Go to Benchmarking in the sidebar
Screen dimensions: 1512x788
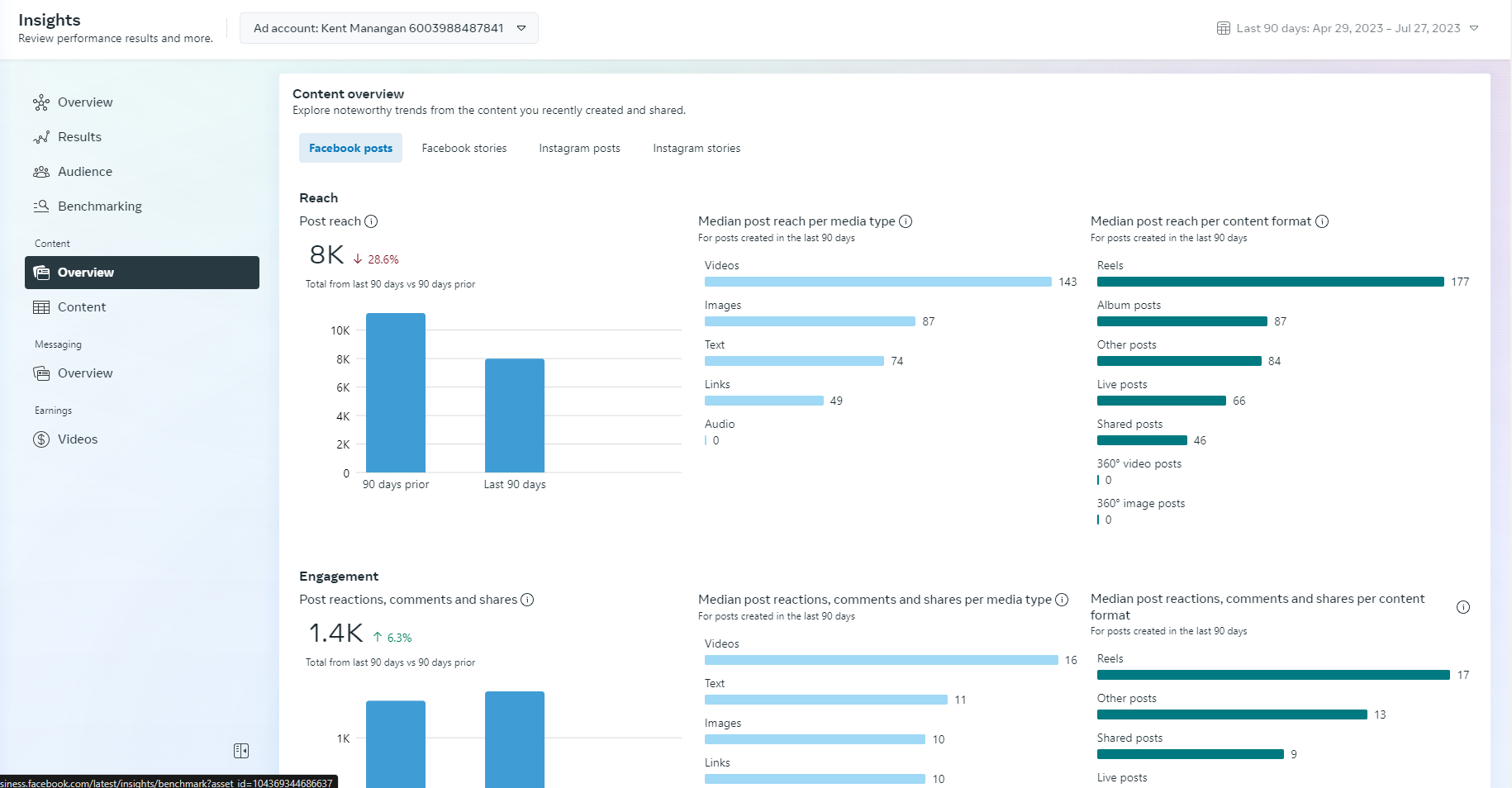pos(100,206)
